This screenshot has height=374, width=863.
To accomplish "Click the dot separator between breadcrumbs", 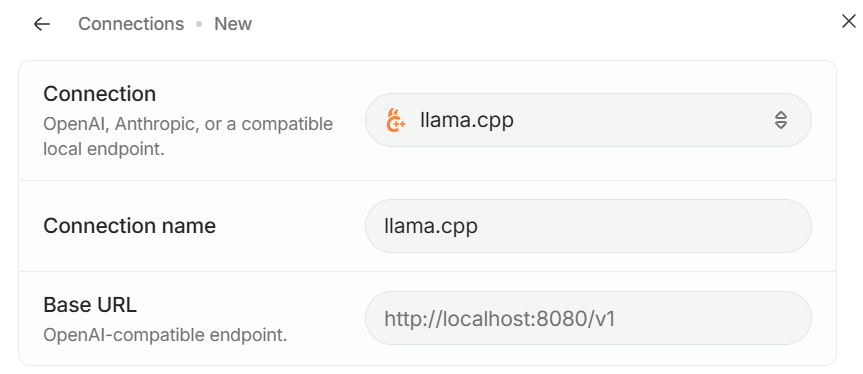I will (x=199, y=24).
